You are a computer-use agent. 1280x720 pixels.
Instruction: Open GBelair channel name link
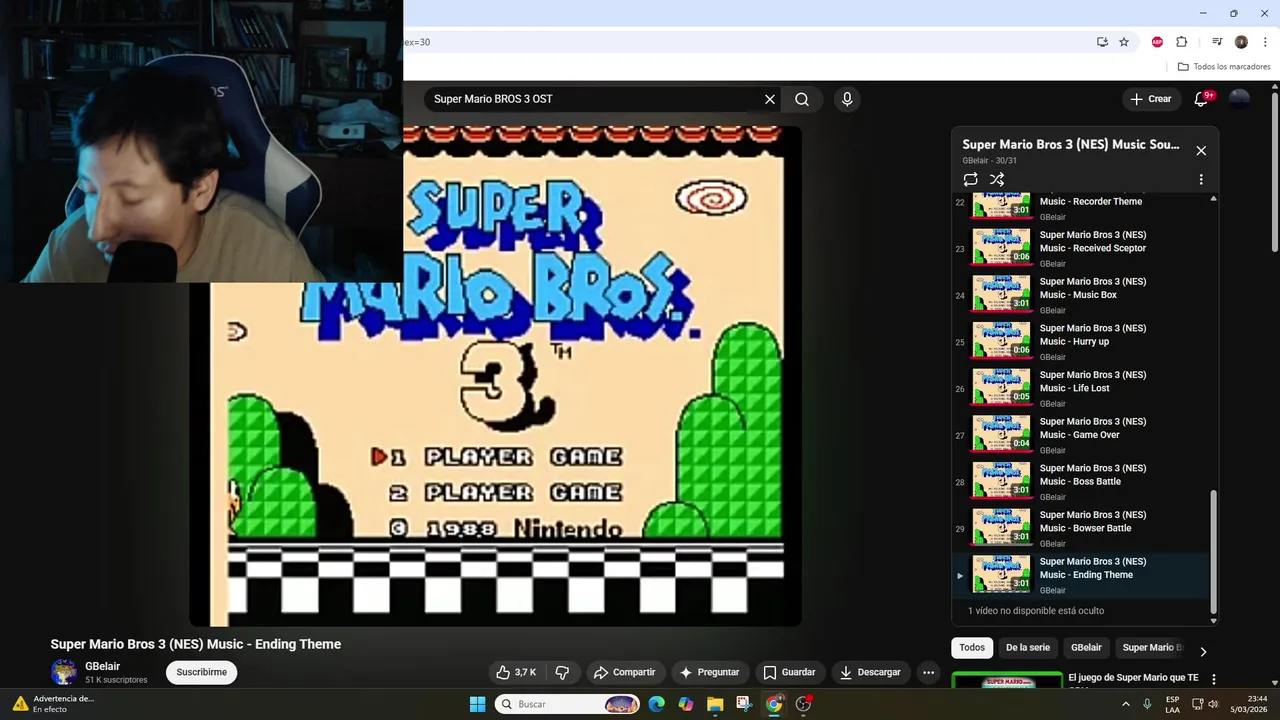(x=102, y=666)
